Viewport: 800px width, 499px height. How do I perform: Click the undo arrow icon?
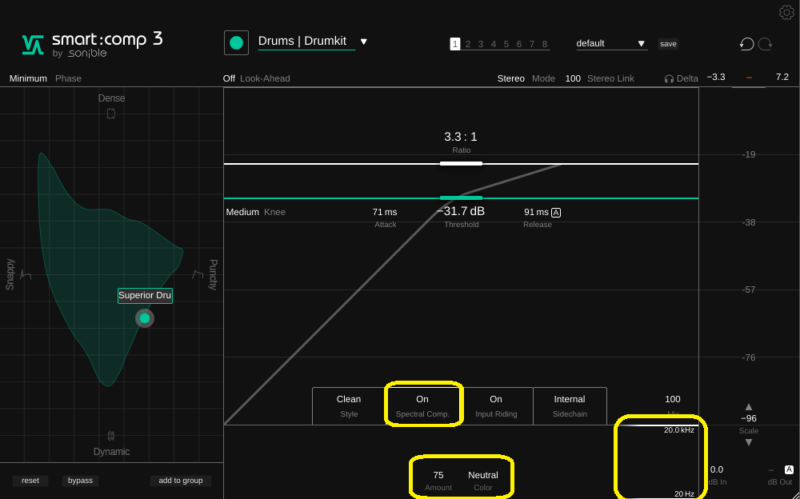tap(746, 44)
